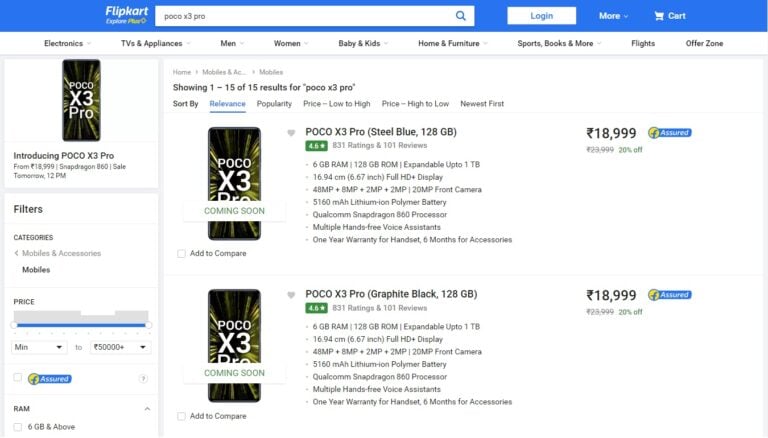The image size is (768, 438).
Task: Open the Graphite Black phone thumbnail
Action: point(234,346)
